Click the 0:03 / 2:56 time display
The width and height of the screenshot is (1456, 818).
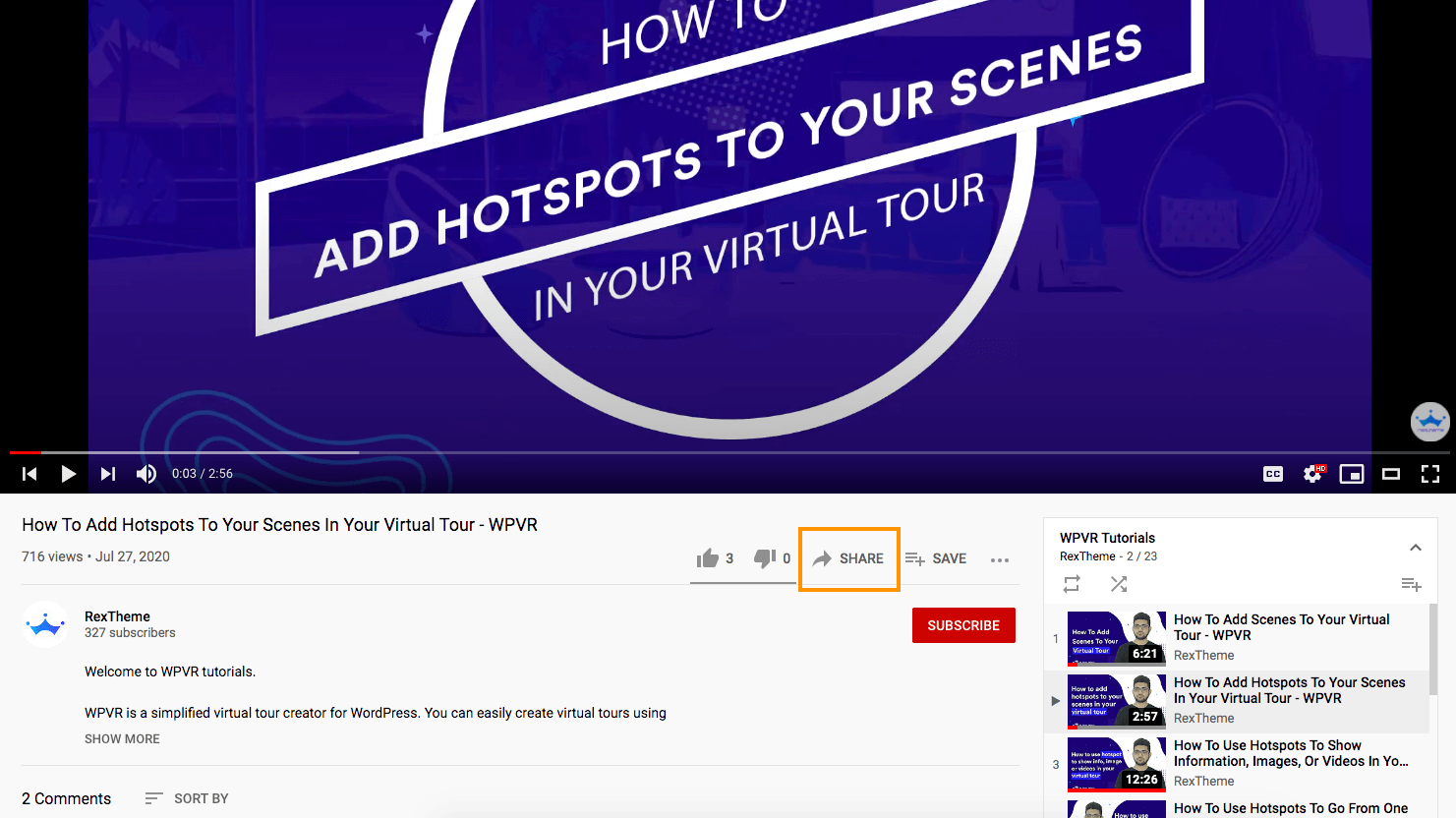click(x=203, y=474)
